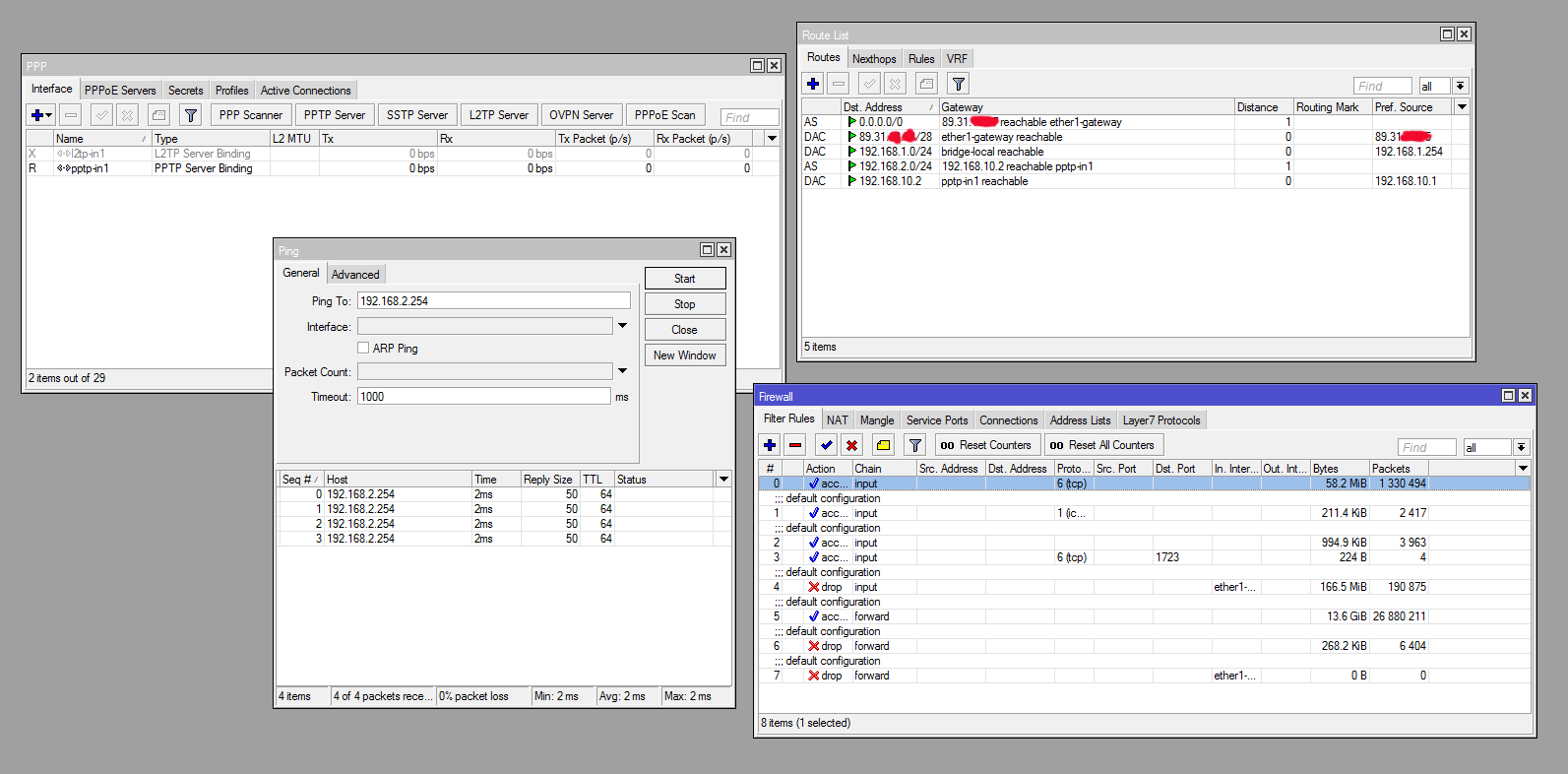Open the Address Lists tab

coord(1080,419)
